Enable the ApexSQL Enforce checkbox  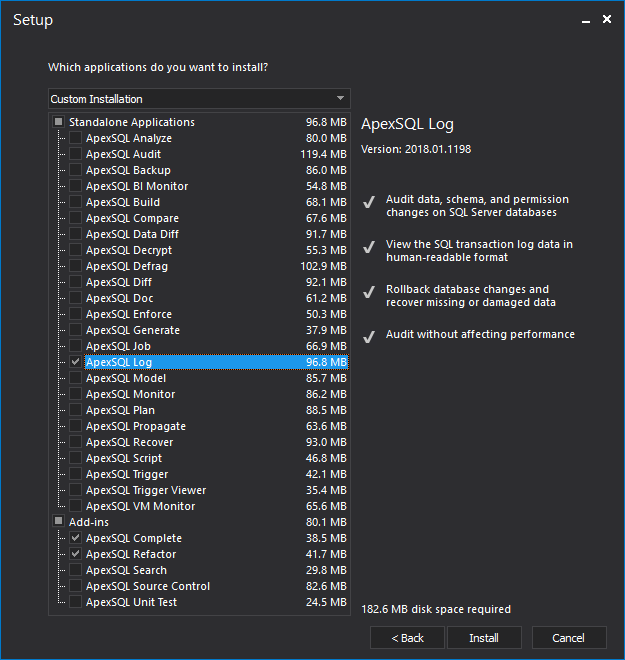point(75,314)
